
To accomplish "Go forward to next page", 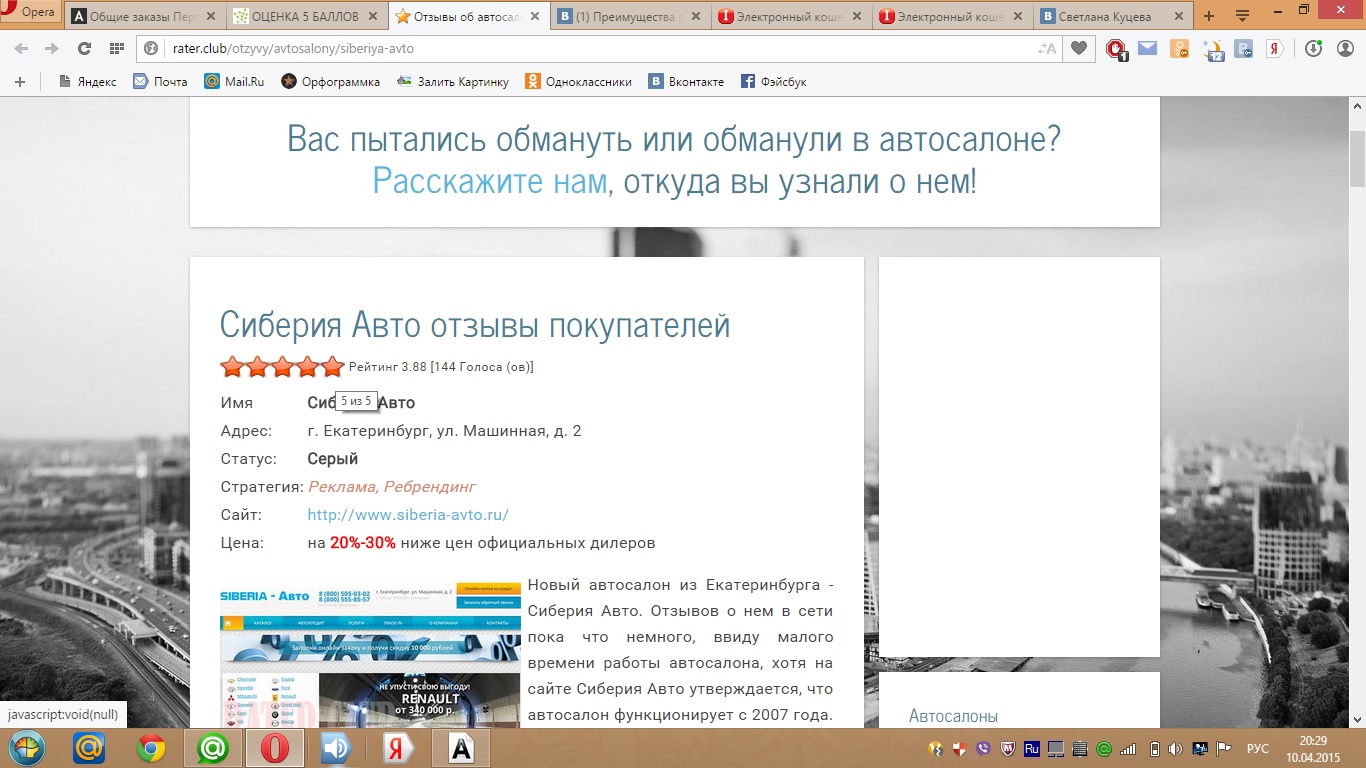I will pyautogui.click(x=52, y=48).
